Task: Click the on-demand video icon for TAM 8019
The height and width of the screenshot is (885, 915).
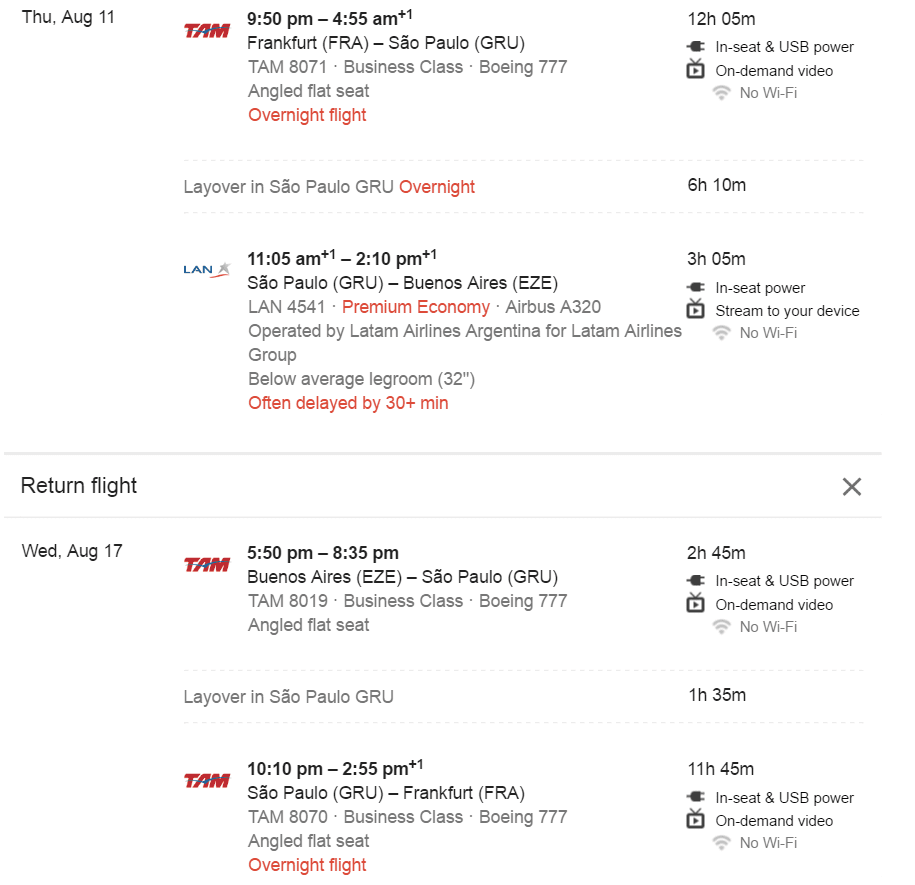Action: pyautogui.click(x=696, y=603)
